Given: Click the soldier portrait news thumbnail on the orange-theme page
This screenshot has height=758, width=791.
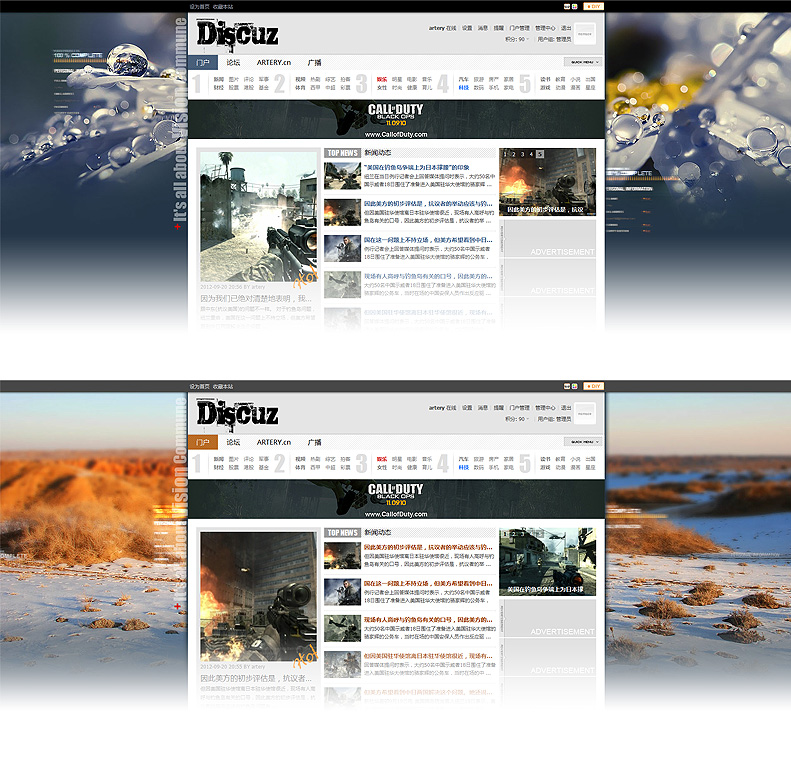Looking at the screenshot, I should pyautogui.click(x=342, y=592).
